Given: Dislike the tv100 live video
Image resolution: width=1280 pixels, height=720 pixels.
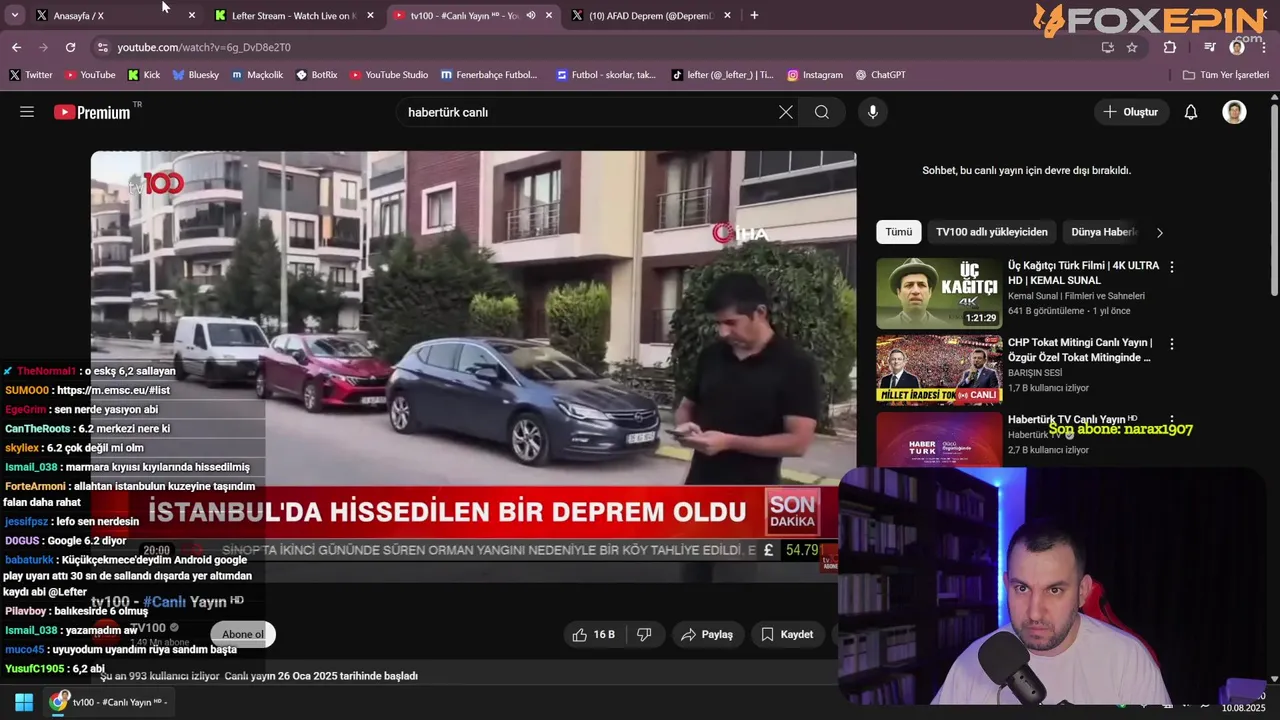Looking at the screenshot, I should tap(644, 634).
